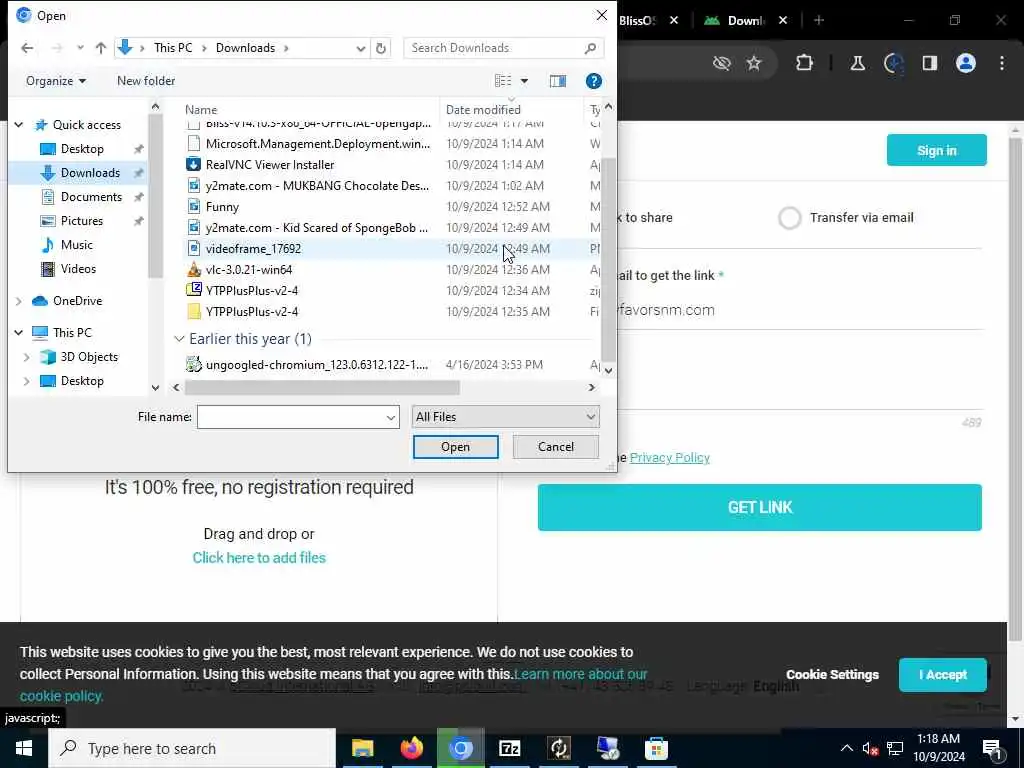Open Chrome extensions puzzle icon
Image resolution: width=1024 pixels, height=768 pixels.
805,63
